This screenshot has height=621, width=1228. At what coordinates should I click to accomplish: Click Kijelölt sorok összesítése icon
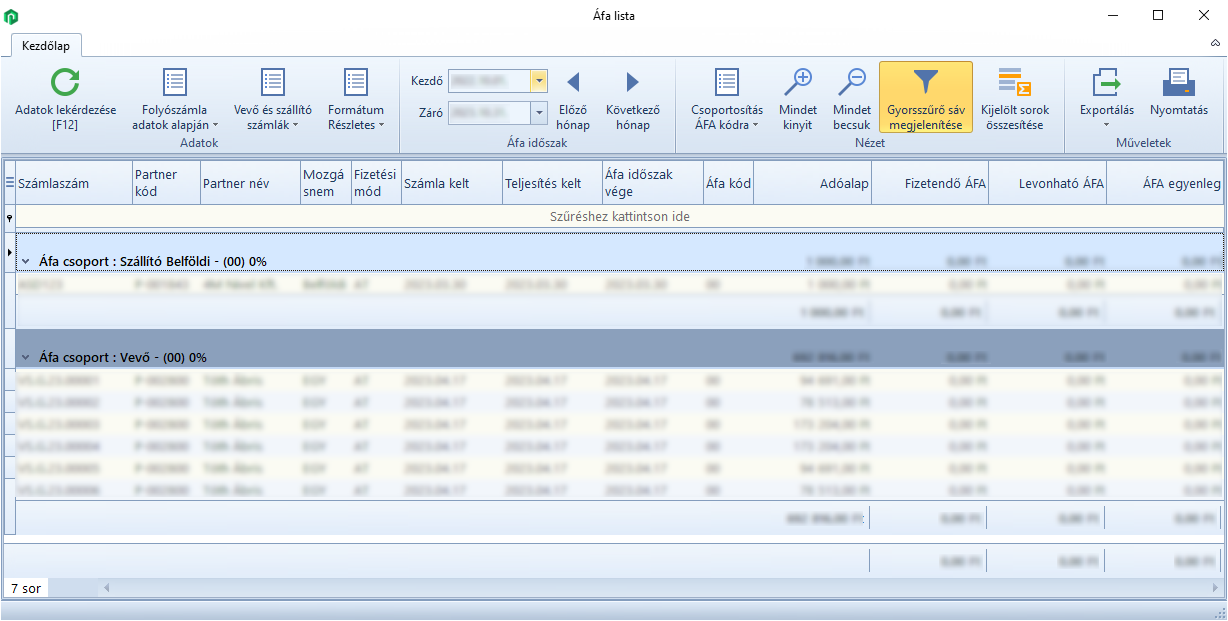pos(1014,83)
